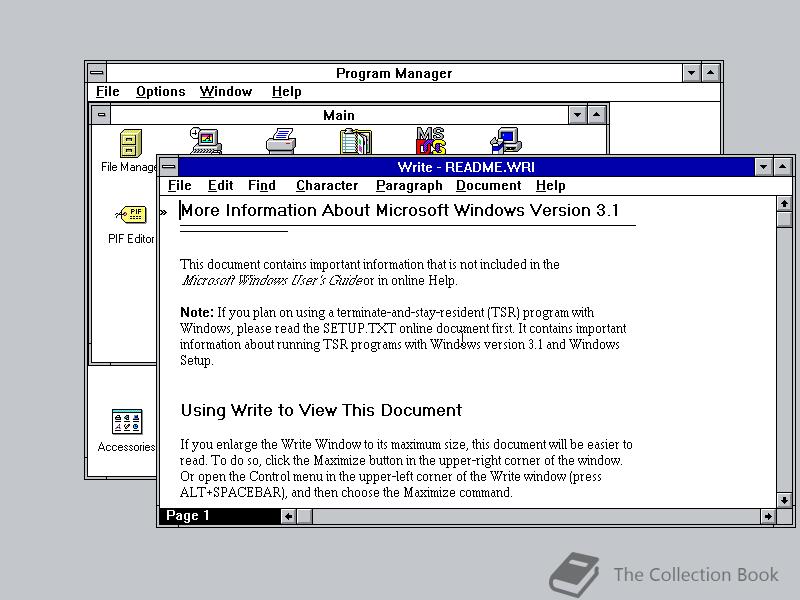
Task: Open the Write Edit menu
Action: [220, 186]
